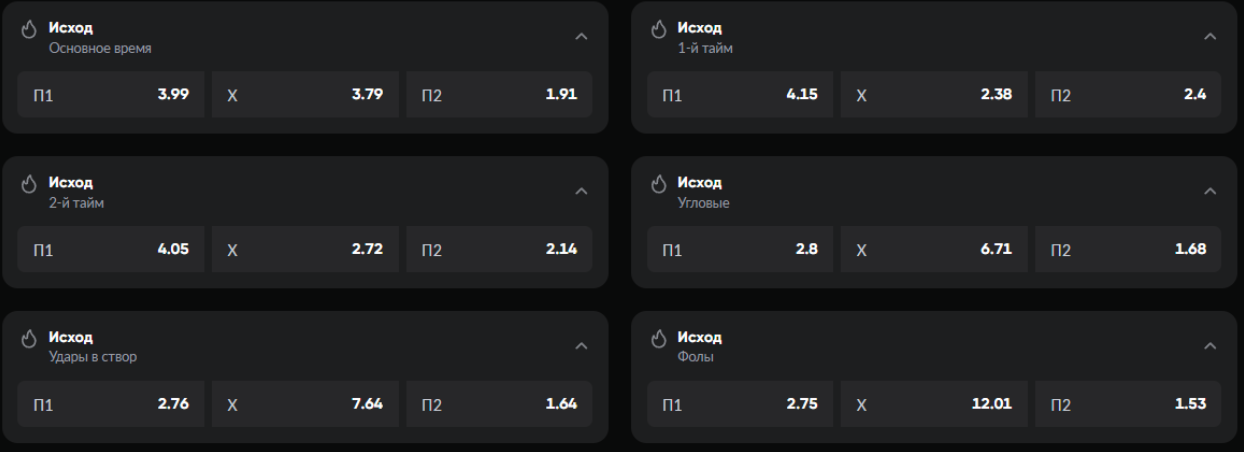
Task: Click the flame icon beside Угловые
Action: [658, 184]
